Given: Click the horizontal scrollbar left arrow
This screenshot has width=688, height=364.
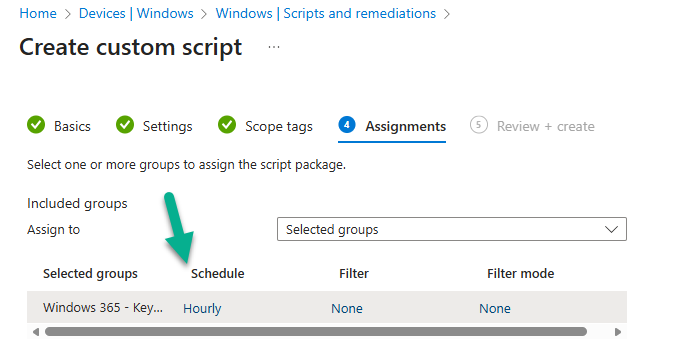Looking at the screenshot, I should [36, 332].
